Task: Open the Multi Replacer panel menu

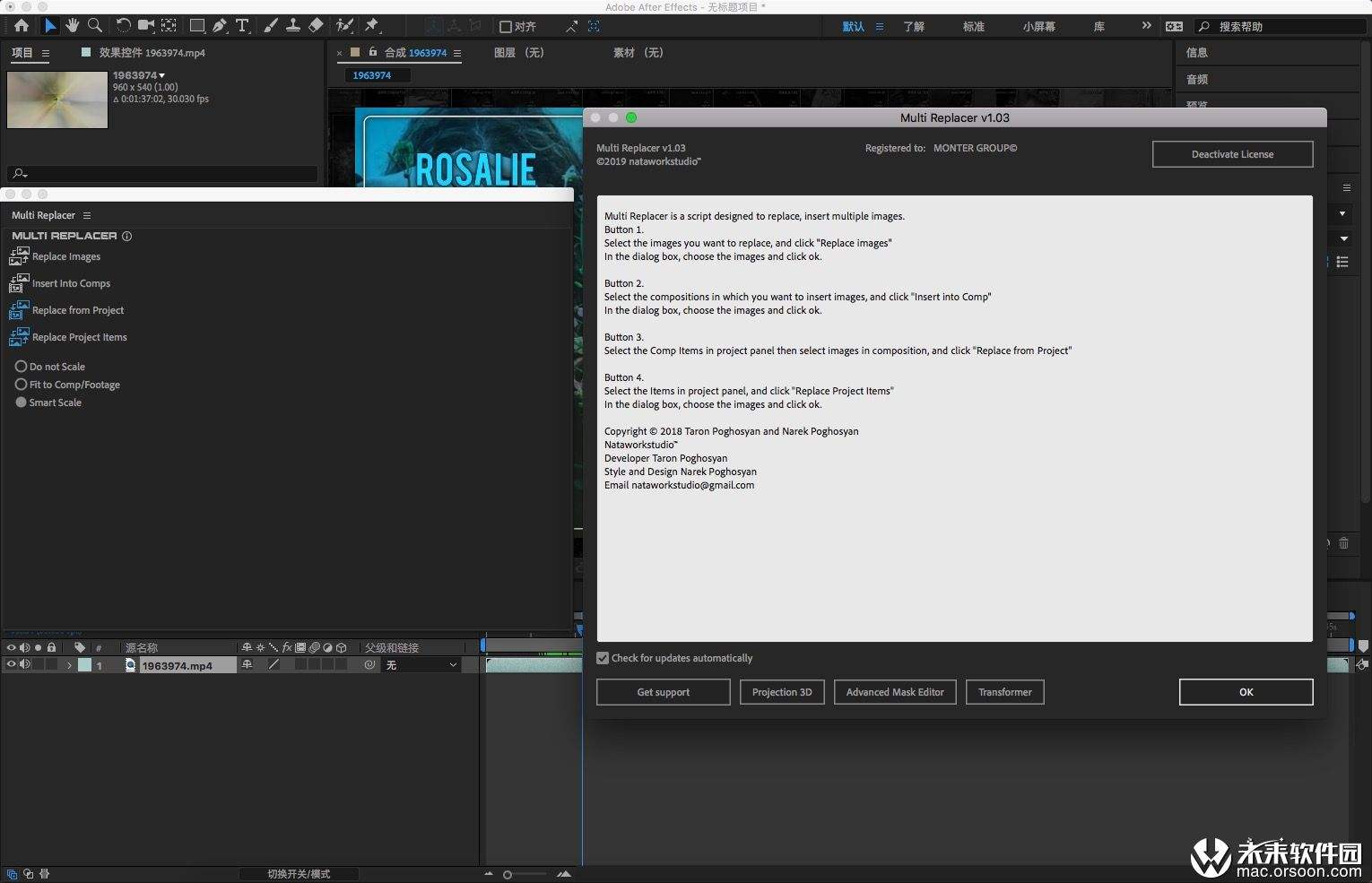Action: 87,215
